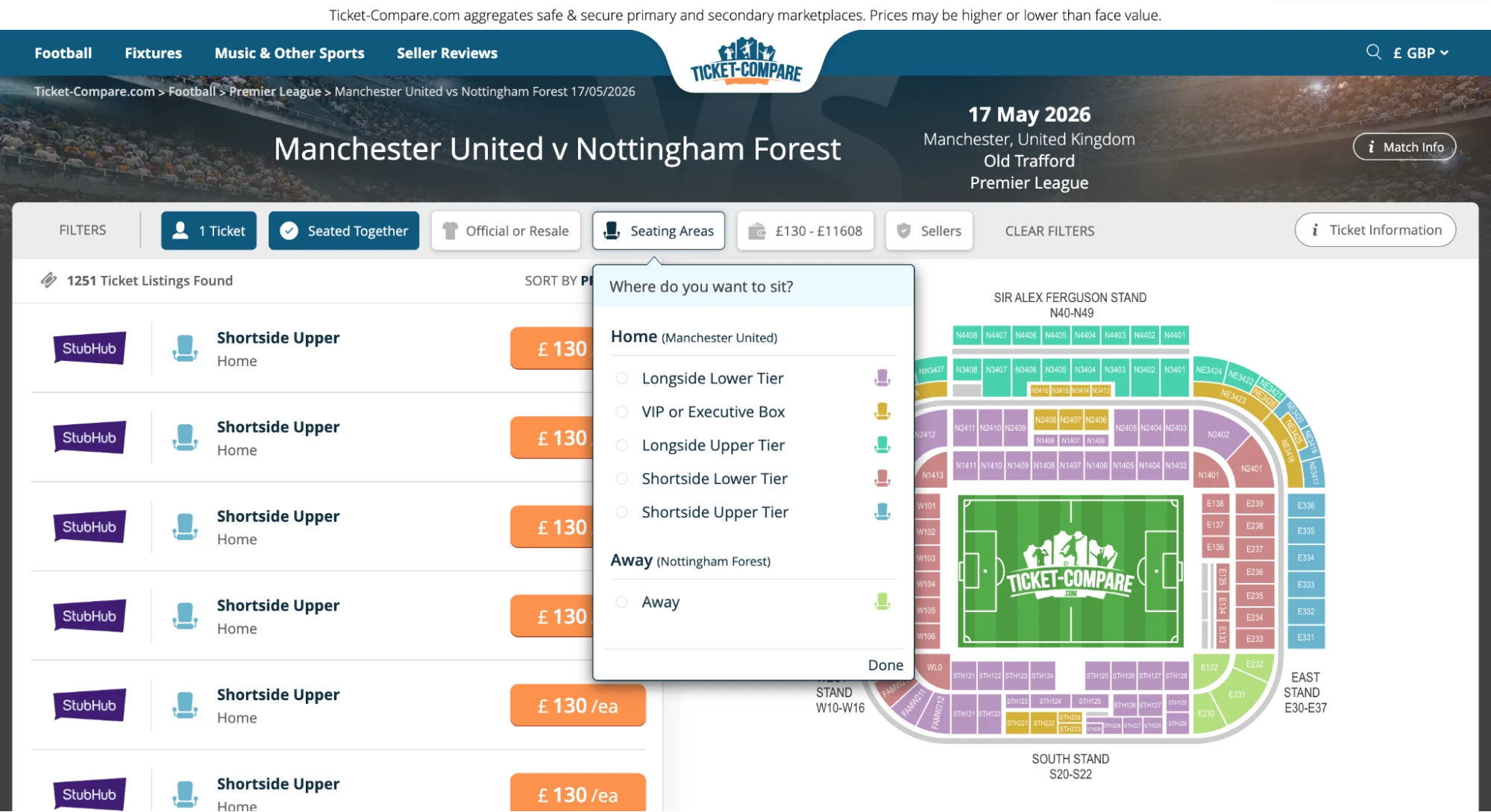Select the Away seating option
Image resolution: width=1491 pixels, height=812 pixels.
click(621, 602)
